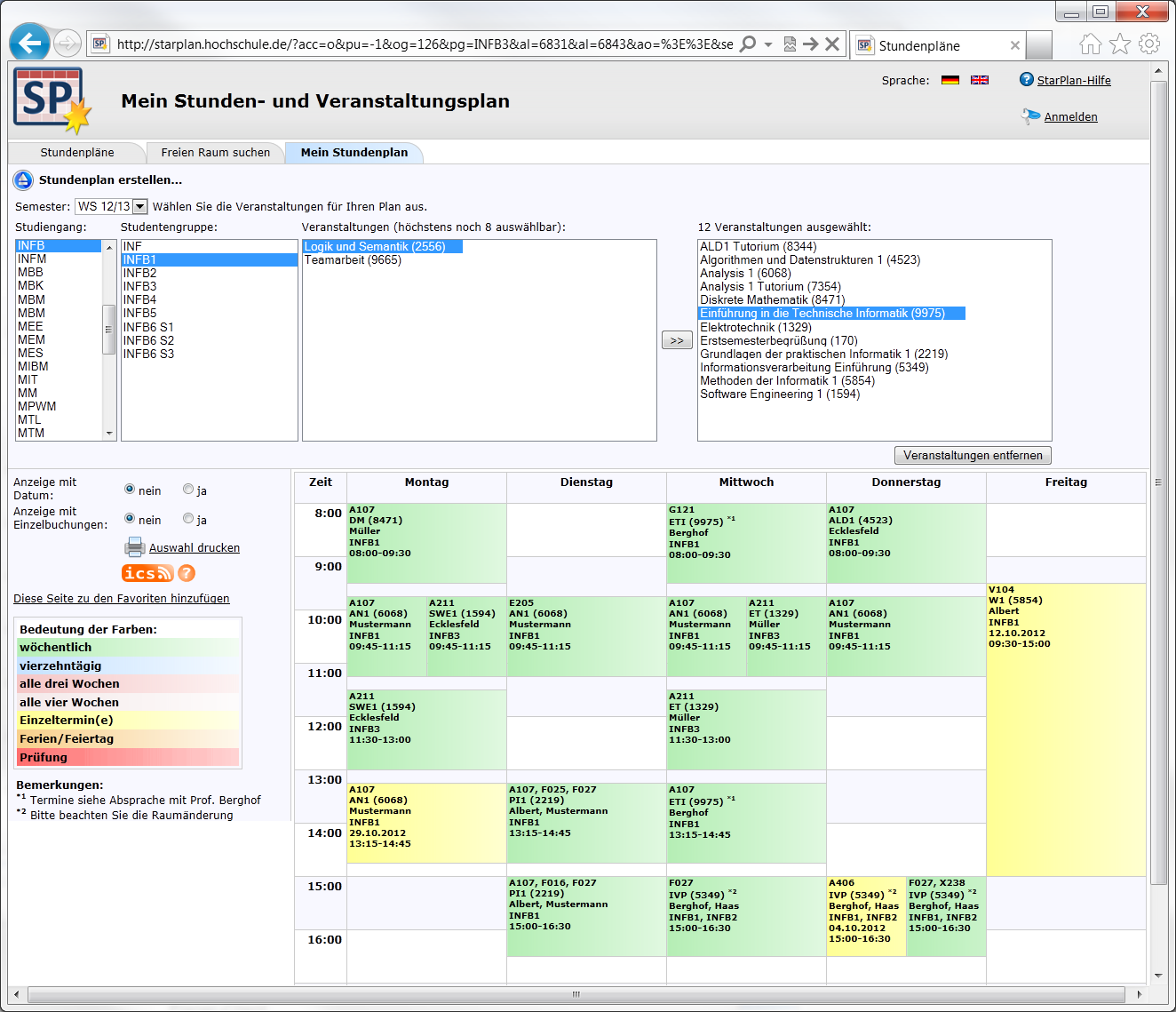Click the Einzeltermin(e) yellow color legend

[x=128, y=721]
